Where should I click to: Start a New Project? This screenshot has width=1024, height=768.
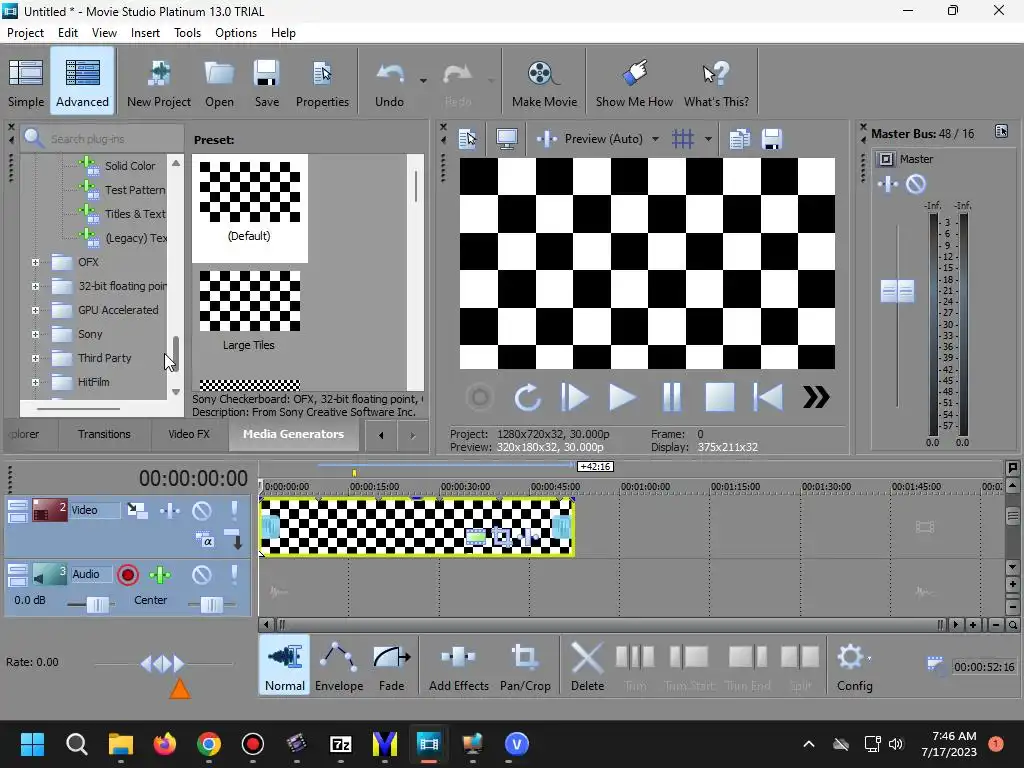coord(159,82)
